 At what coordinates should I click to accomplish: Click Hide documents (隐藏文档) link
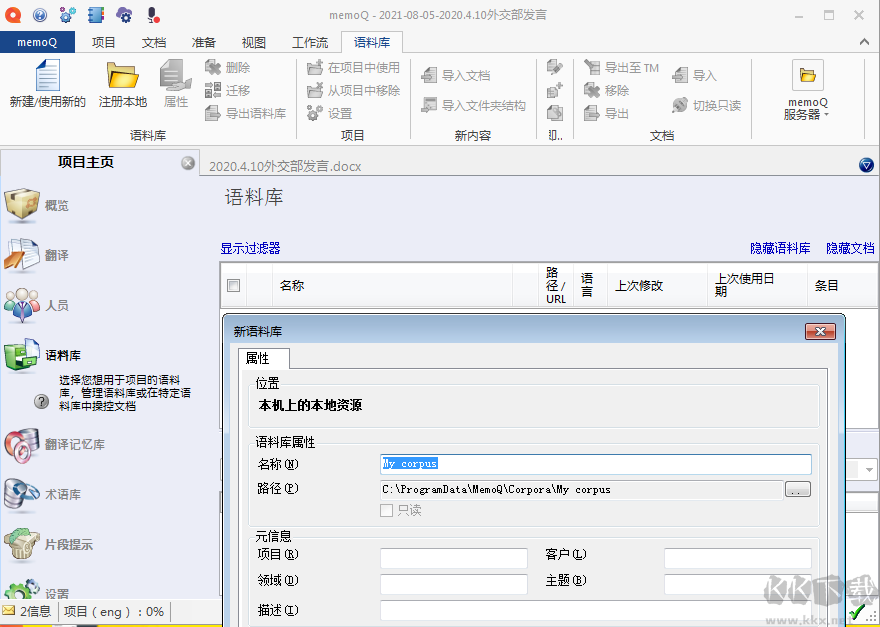850,248
